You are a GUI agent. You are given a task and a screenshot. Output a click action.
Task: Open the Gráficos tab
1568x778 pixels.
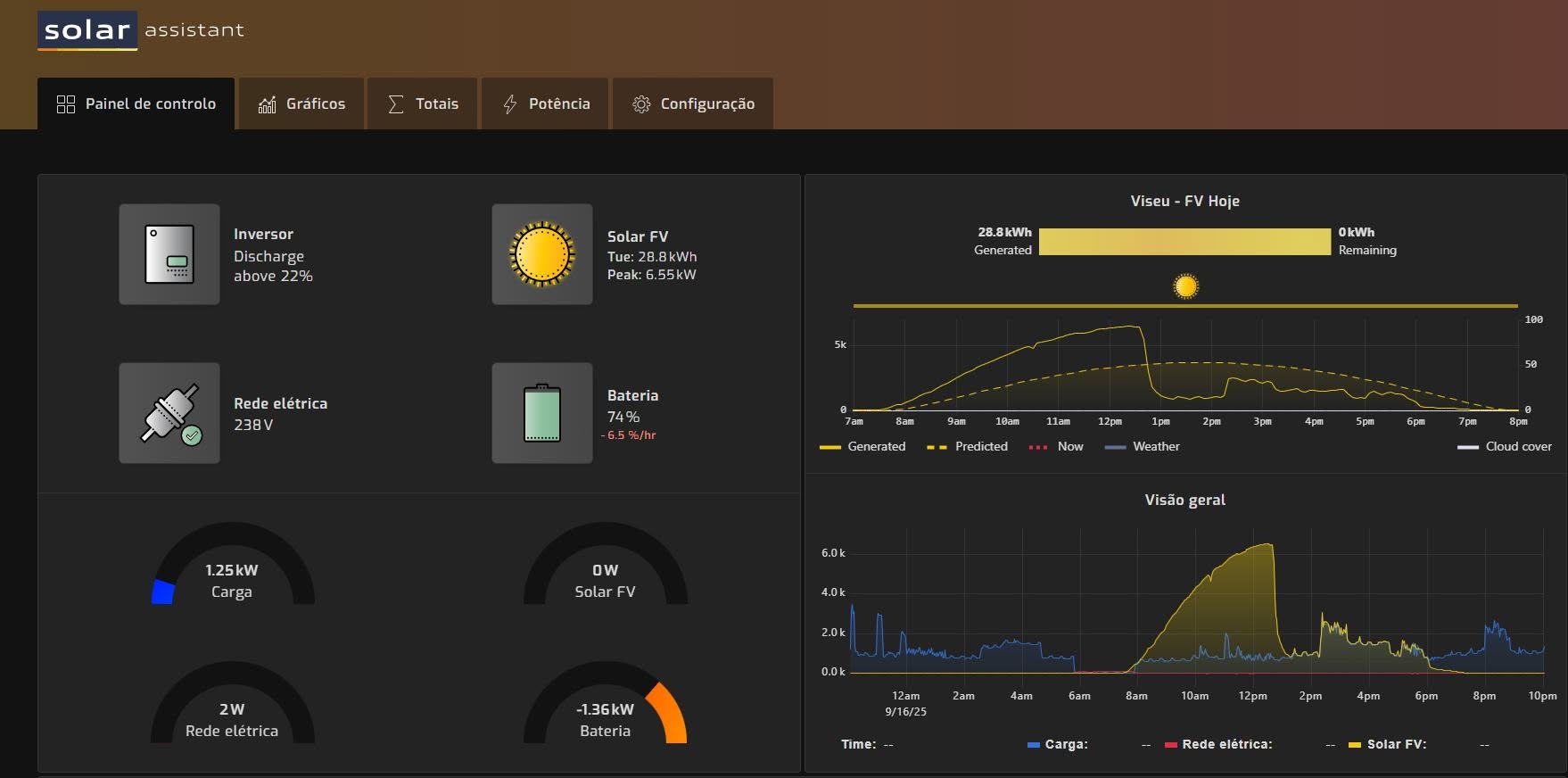[301, 103]
